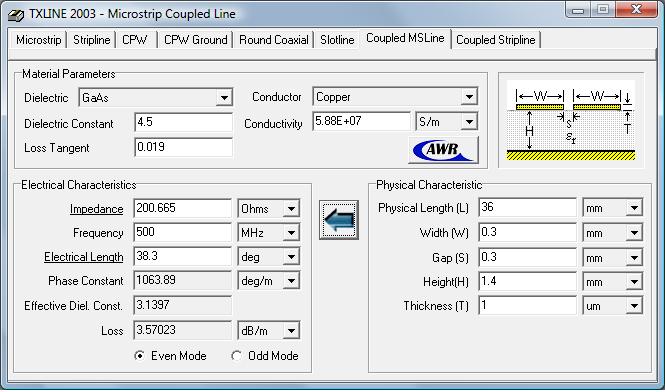Click the Frequency field 500

tap(182, 232)
